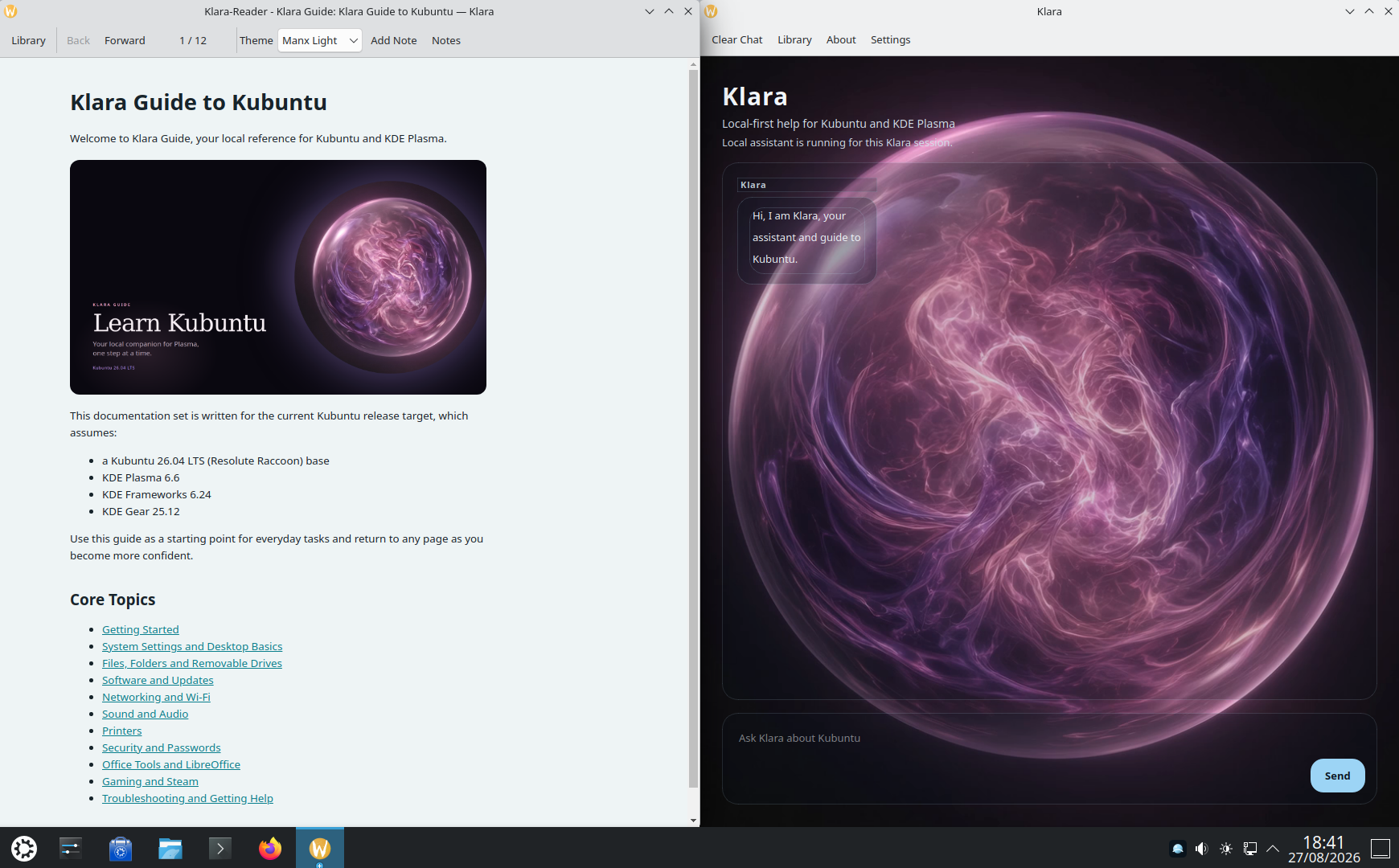Close the Klara-Reader window
Viewport: 1399px width, 868px height.
click(x=688, y=11)
